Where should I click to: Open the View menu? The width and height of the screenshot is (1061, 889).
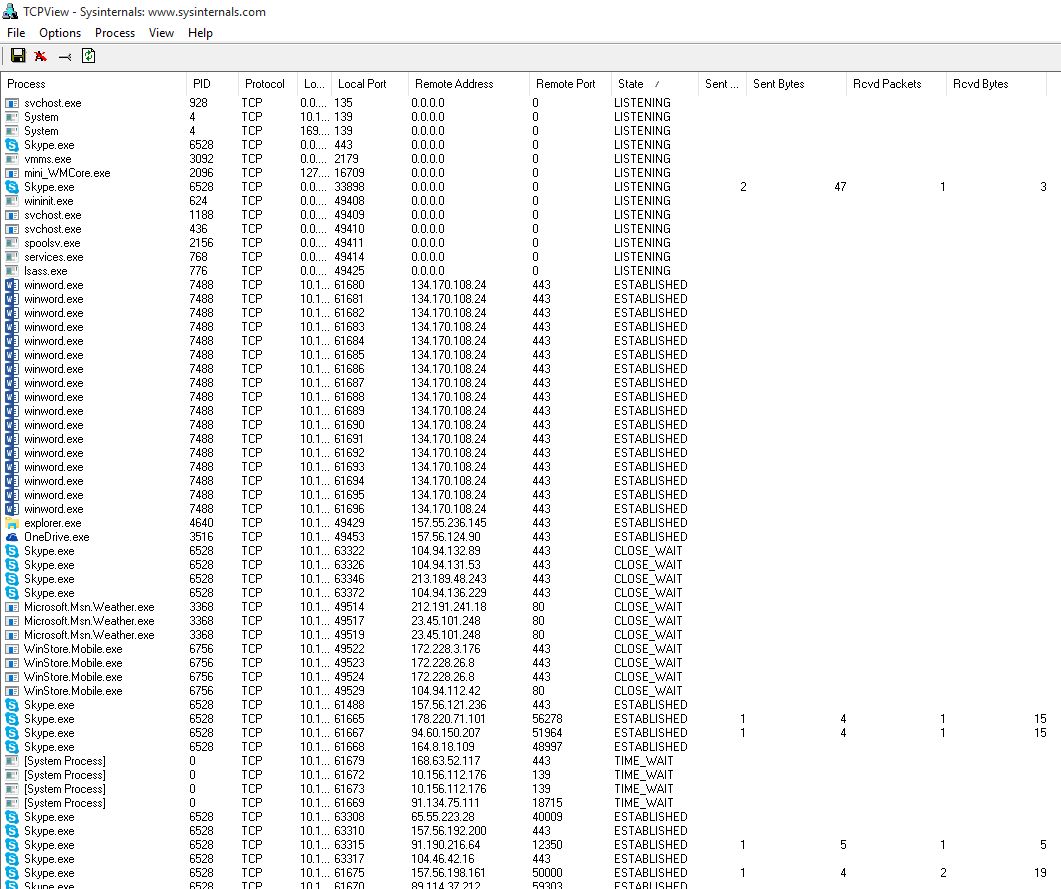161,32
